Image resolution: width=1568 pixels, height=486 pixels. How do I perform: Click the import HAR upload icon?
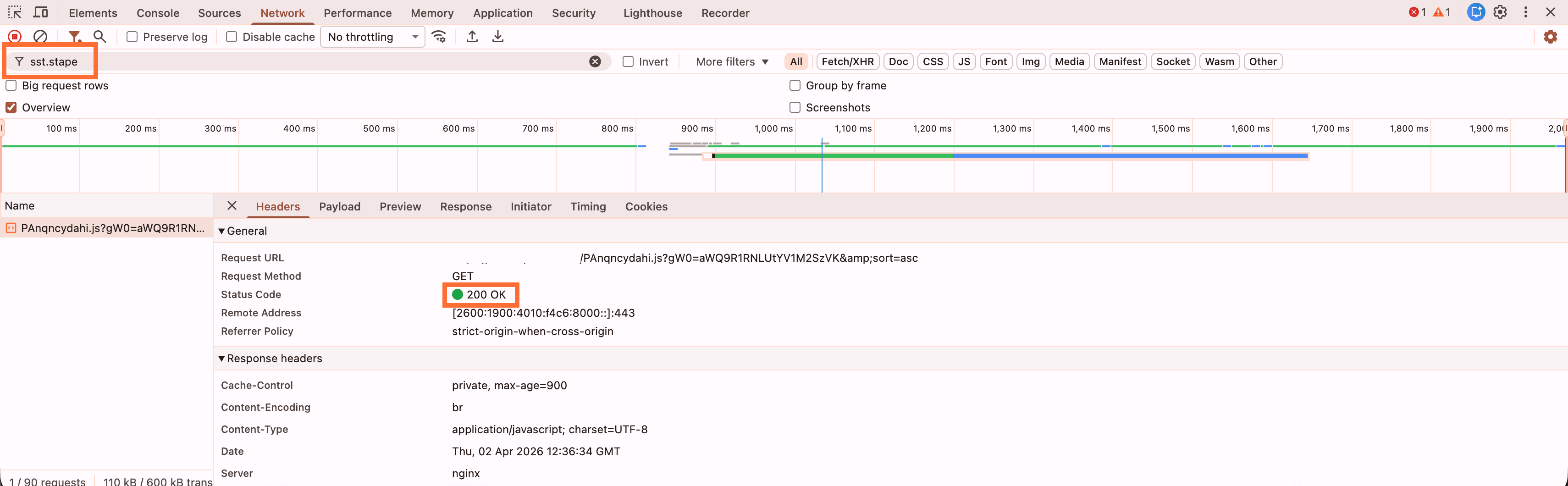[x=472, y=37]
